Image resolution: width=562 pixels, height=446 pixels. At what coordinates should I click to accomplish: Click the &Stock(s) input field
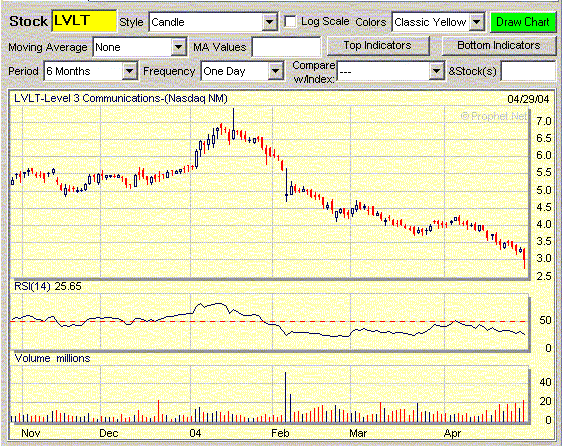[x=528, y=71]
